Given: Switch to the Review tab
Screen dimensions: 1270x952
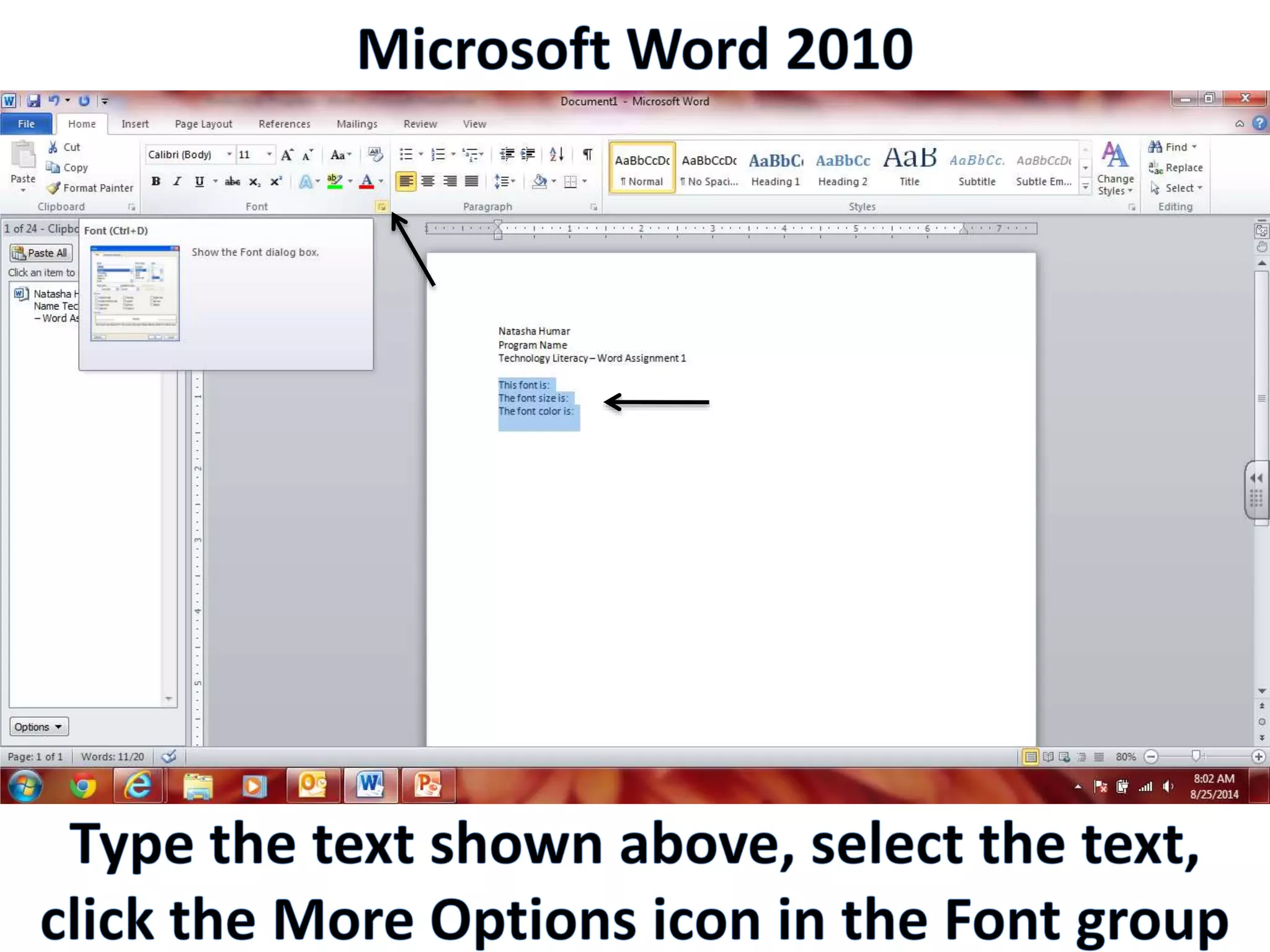Looking at the screenshot, I should [x=420, y=124].
